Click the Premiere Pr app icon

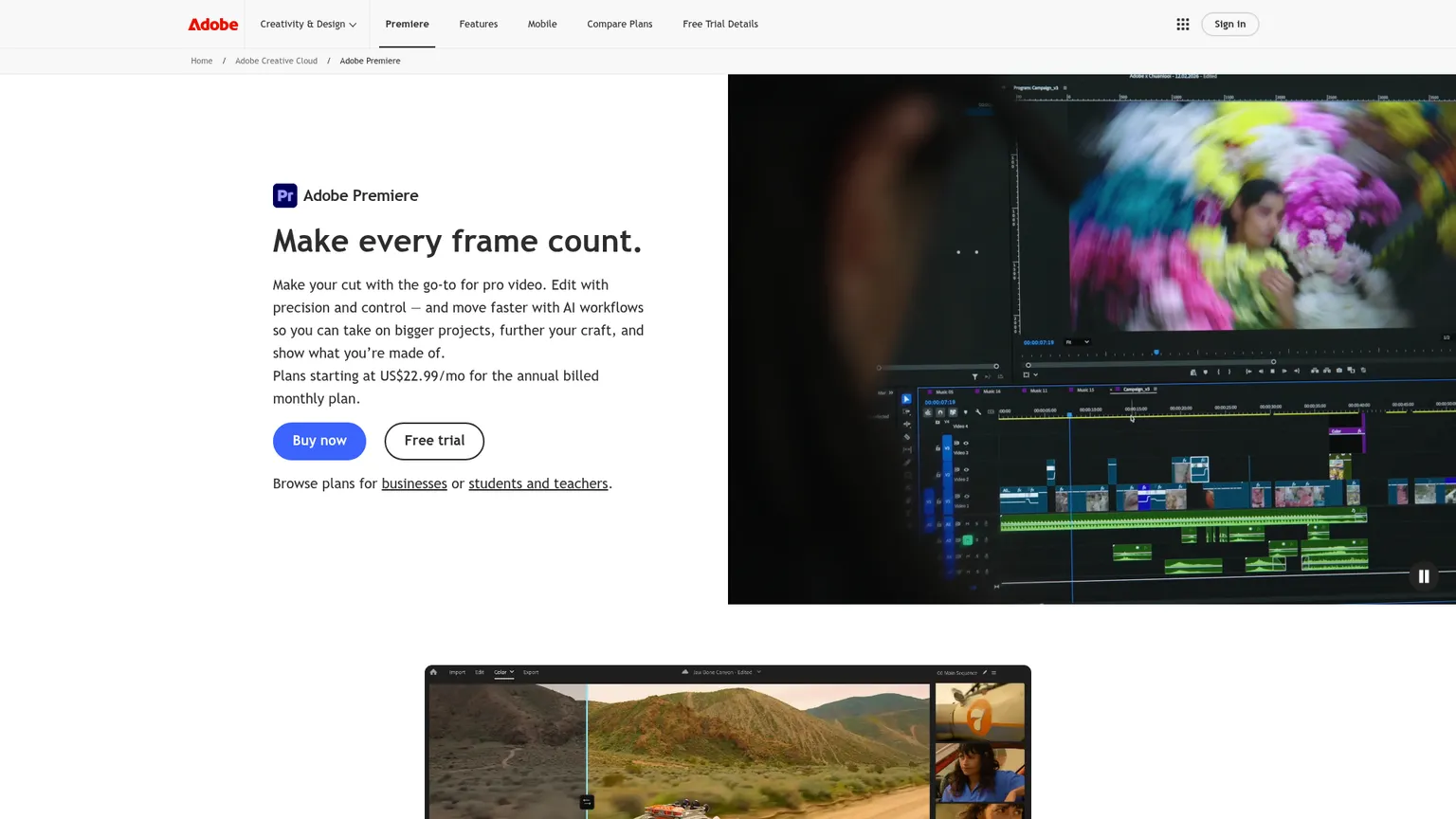284,195
